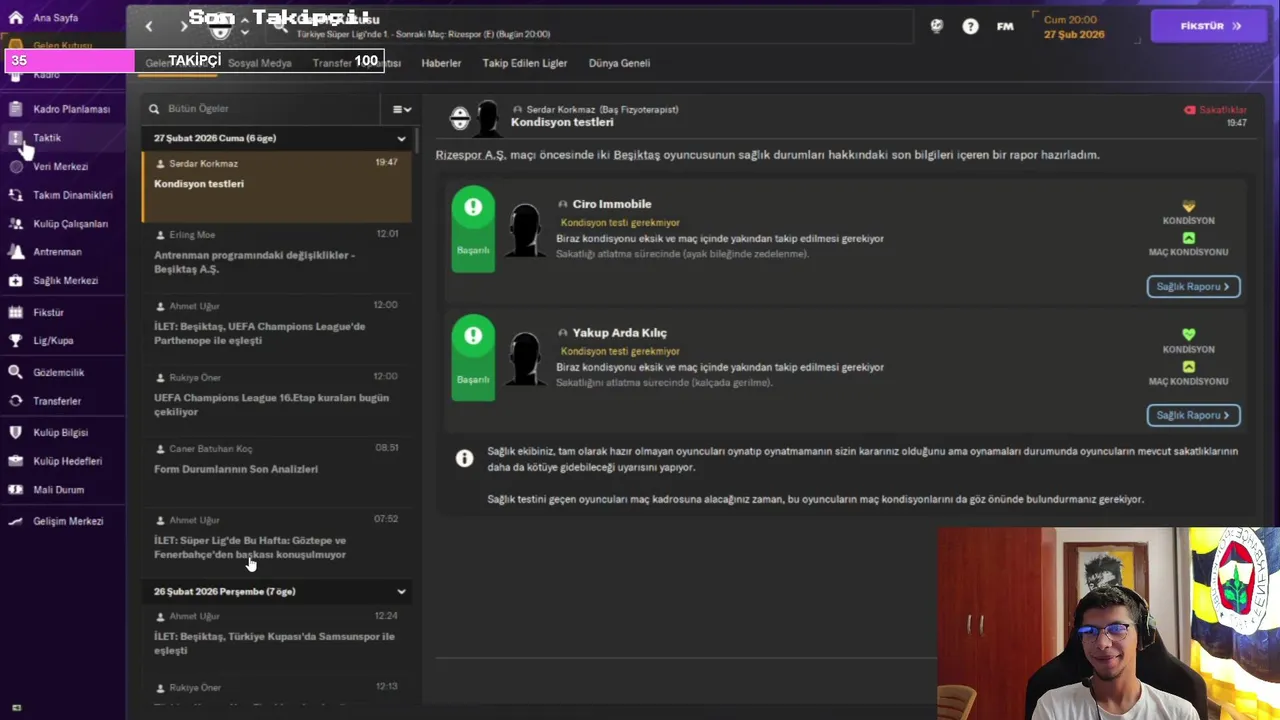Open Gözlemcilik scouting icon
This screenshot has height=720, width=1280.
[x=15, y=372]
